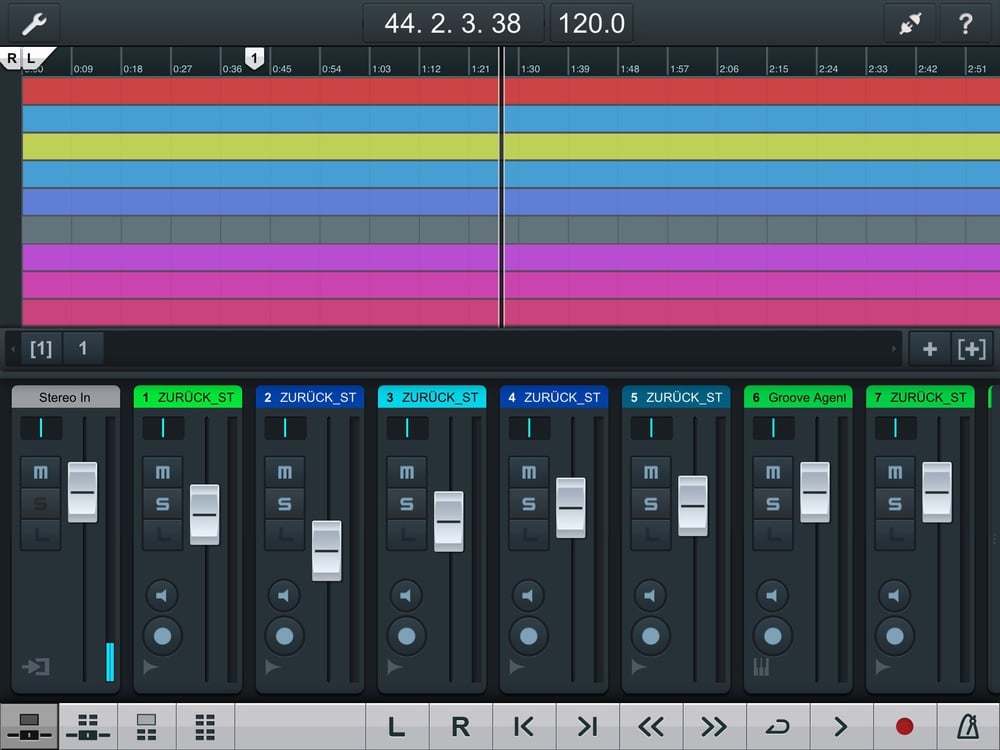This screenshot has height=750, width=1000.
Task: Solo the Groove Agent channel
Action: (773, 504)
